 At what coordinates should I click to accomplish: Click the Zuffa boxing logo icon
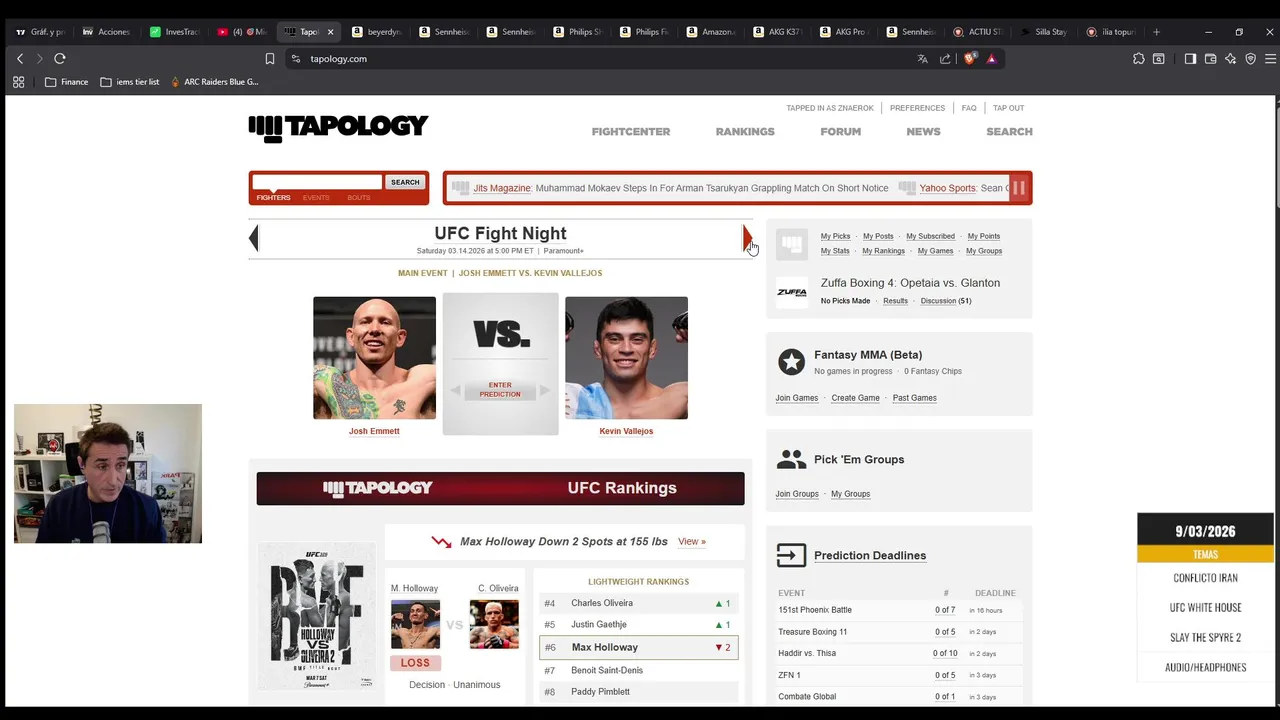tap(791, 292)
